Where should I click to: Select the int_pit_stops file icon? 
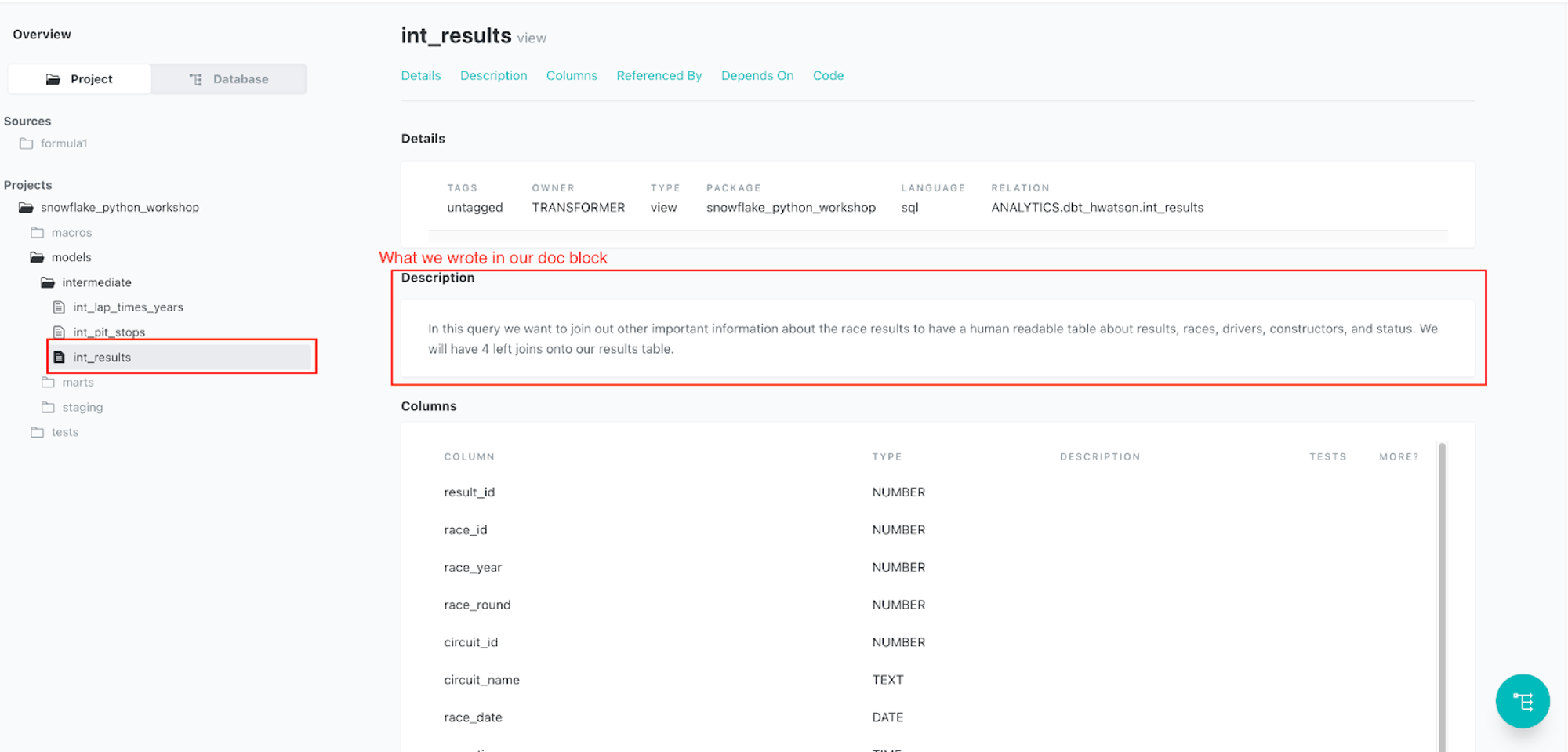(x=59, y=332)
